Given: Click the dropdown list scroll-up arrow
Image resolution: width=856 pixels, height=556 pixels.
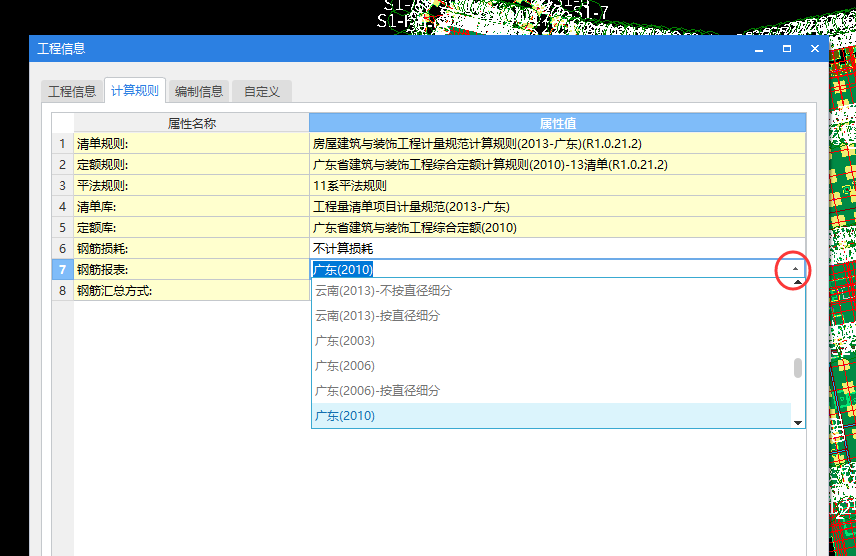Looking at the screenshot, I should 798,282.
